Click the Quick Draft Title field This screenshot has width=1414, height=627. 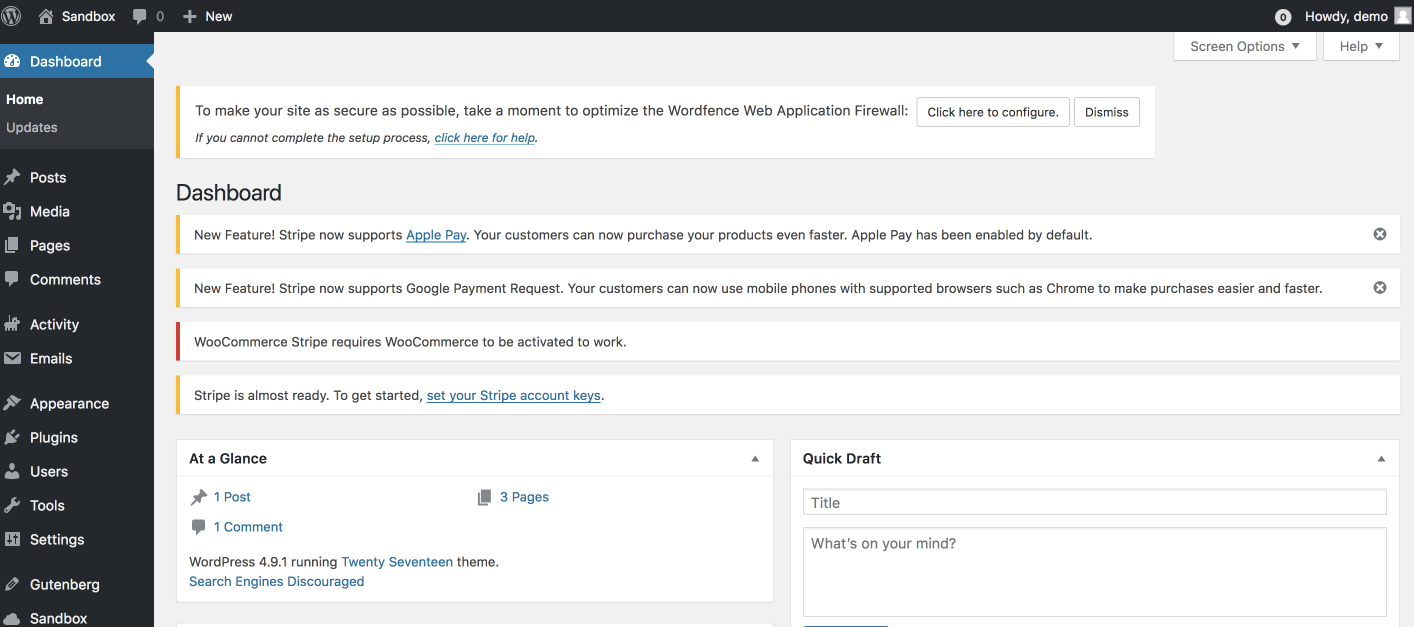click(1095, 502)
